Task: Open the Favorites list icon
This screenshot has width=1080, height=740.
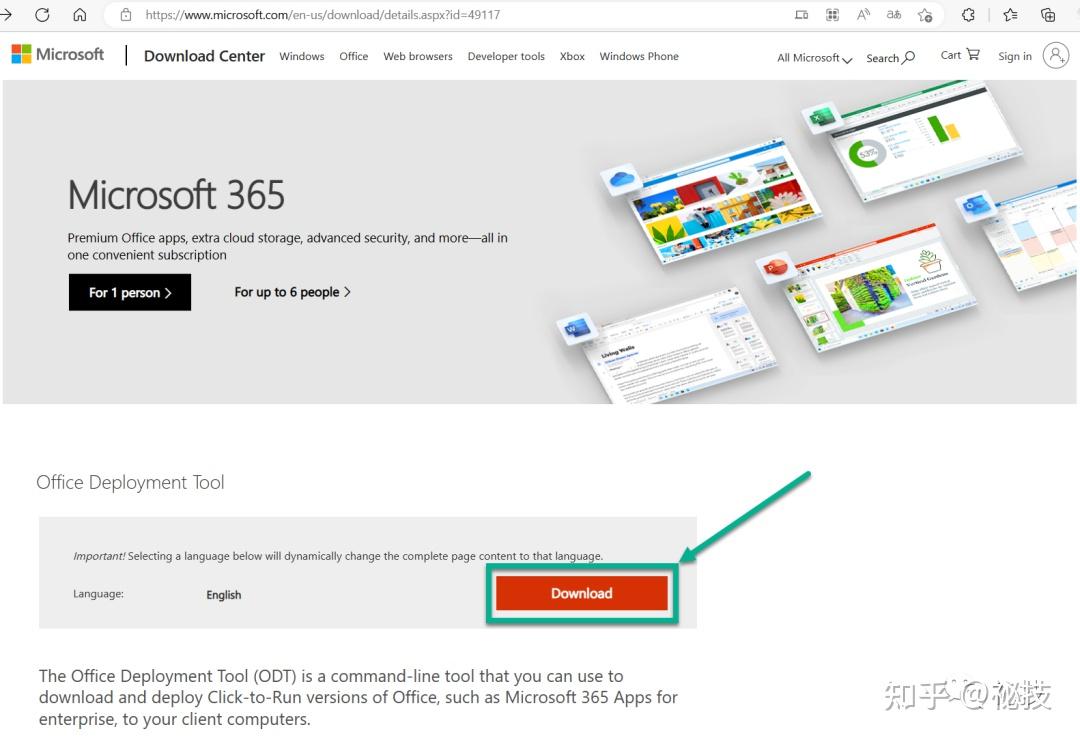Action: coord(1010,14)
